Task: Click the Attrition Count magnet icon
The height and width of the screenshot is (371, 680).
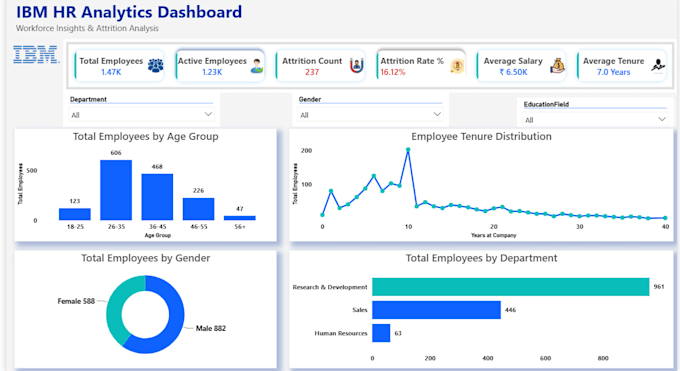Action: coord(356,66)
